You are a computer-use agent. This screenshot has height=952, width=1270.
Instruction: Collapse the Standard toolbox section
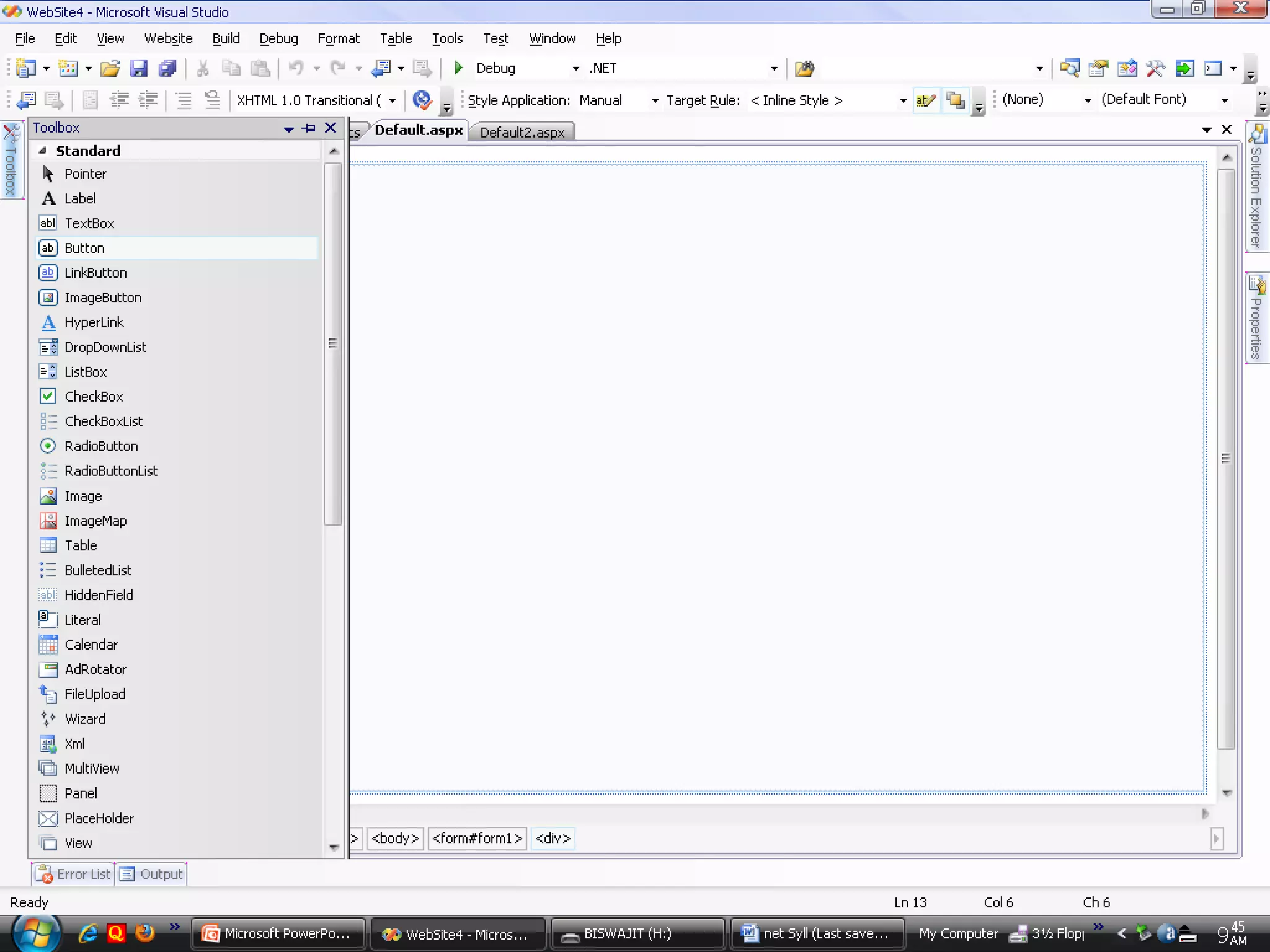coord(43,151)
